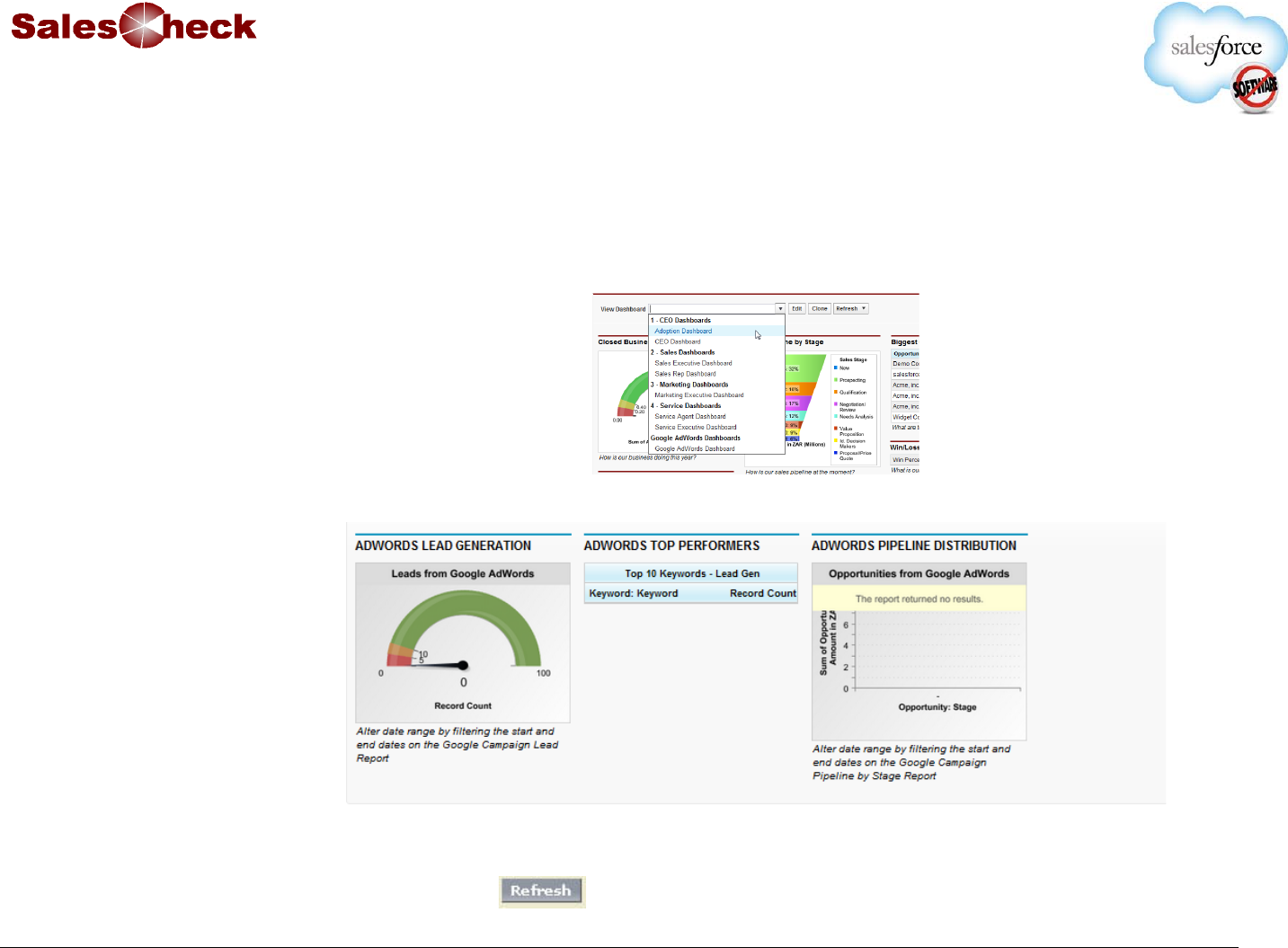Click 'How is our sales pipeline at the moment?'
This screenshot has height=948, width=1288.
[x=800, y=472]
